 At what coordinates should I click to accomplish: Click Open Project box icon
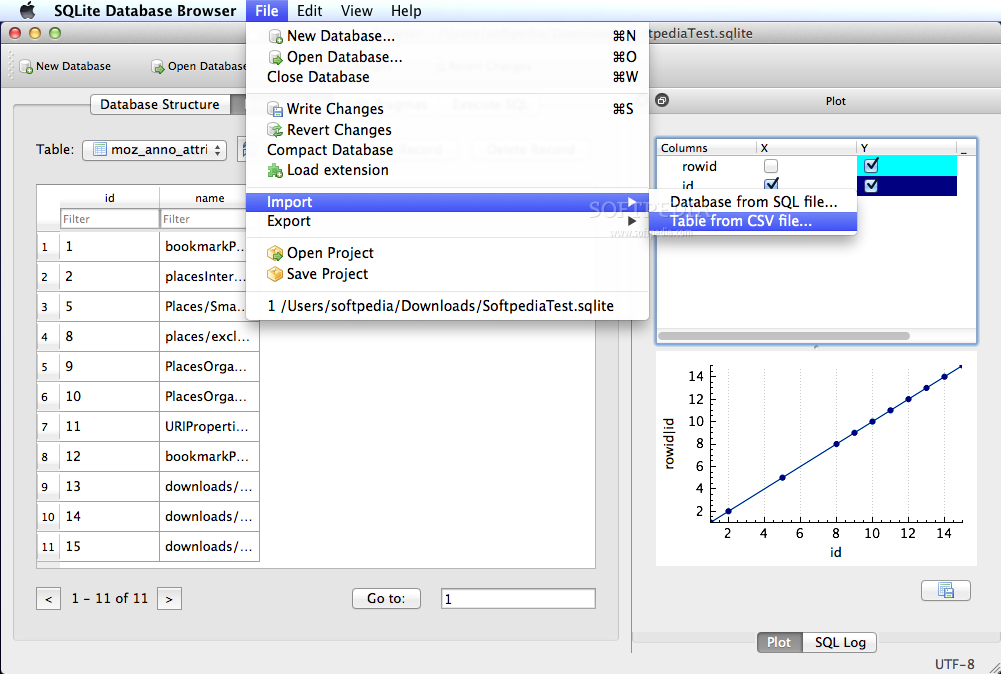click(275, 253)
